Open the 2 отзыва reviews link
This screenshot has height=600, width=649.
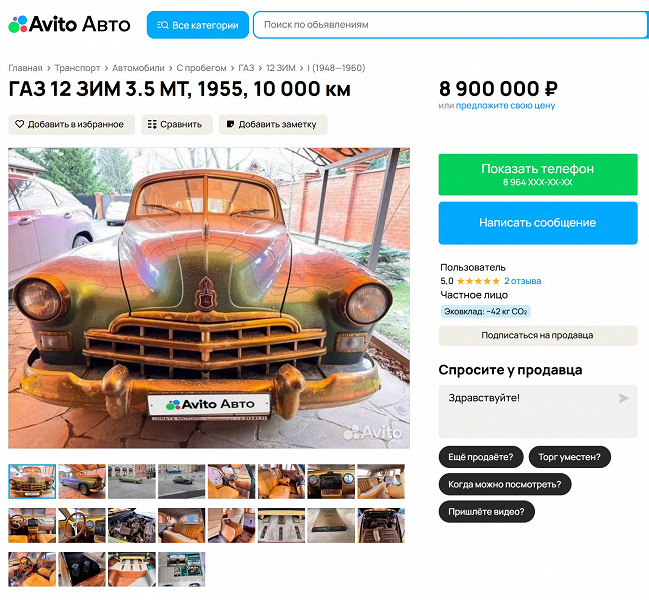point(522,281)
